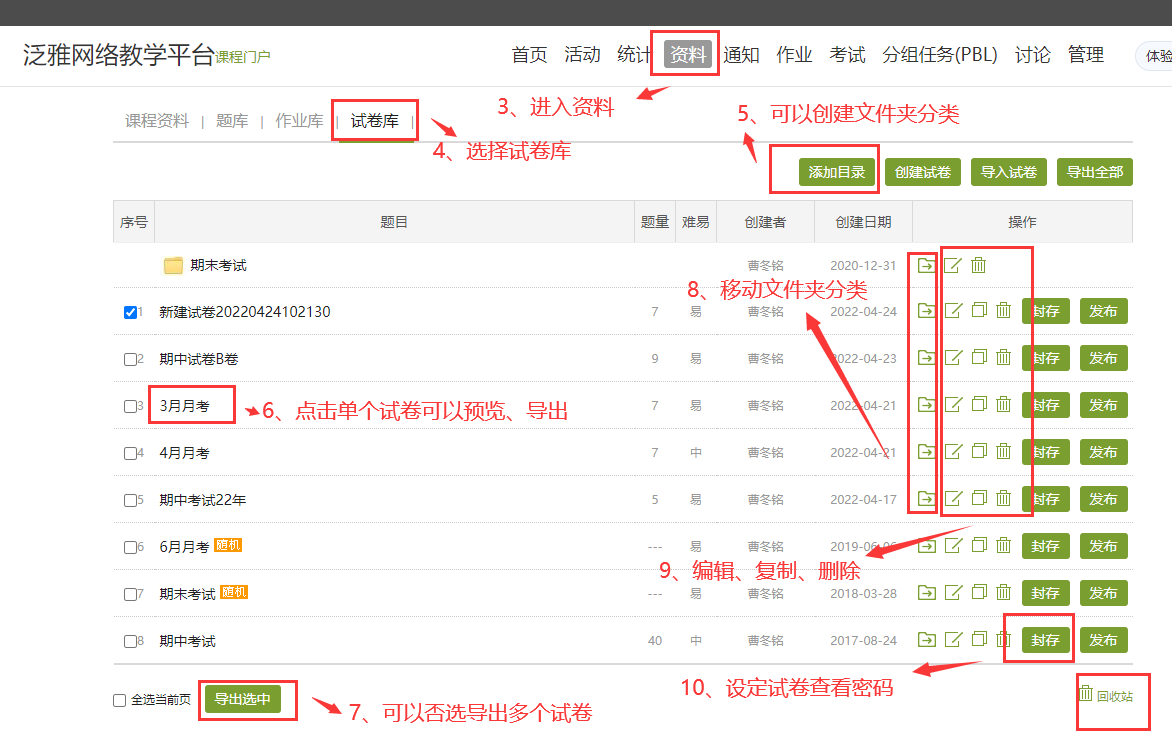Click 导入试卷 button
The image size is (1172, 747).
point(1008,172)
